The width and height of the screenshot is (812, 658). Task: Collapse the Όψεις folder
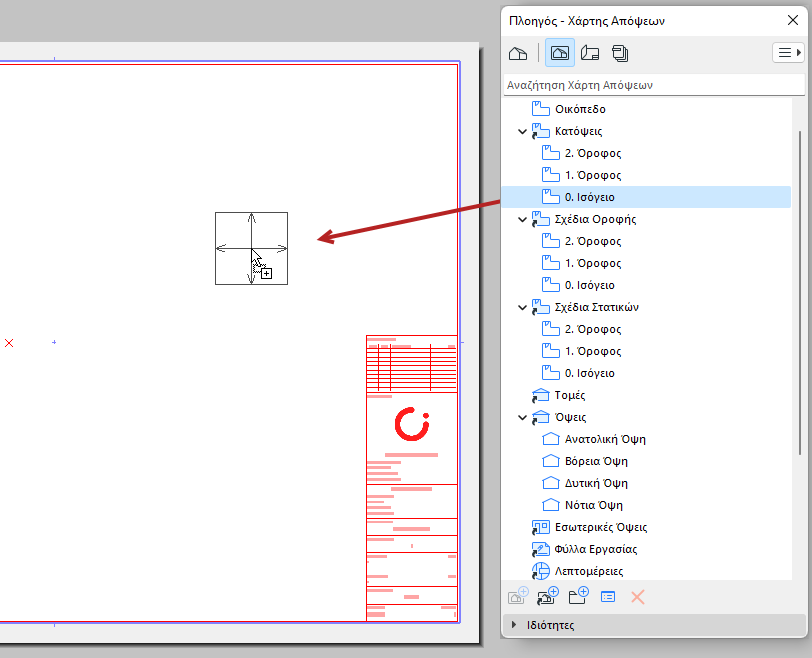pos(522,417)
